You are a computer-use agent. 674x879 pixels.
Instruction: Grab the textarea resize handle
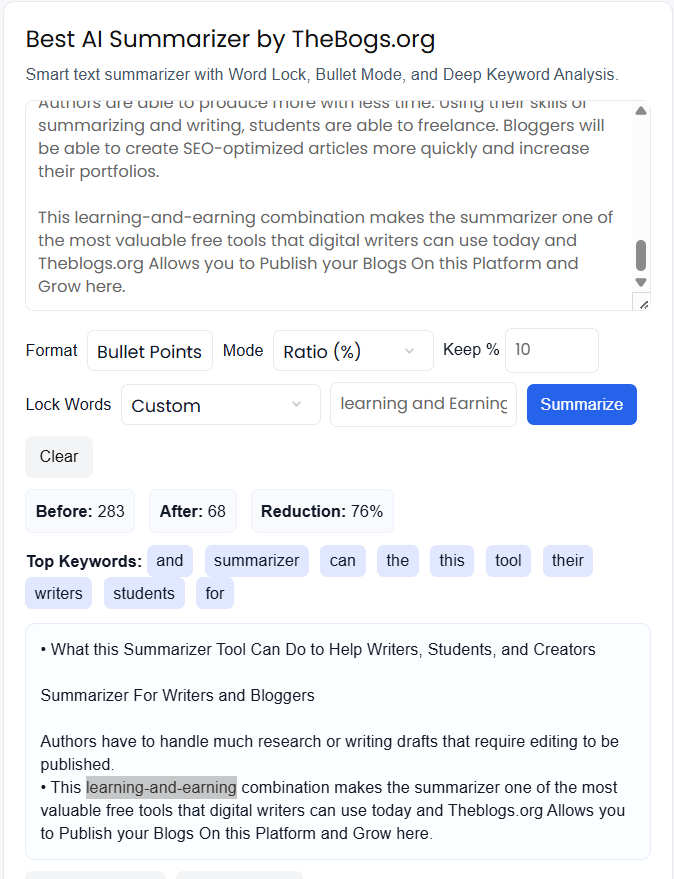pos(642,303)
